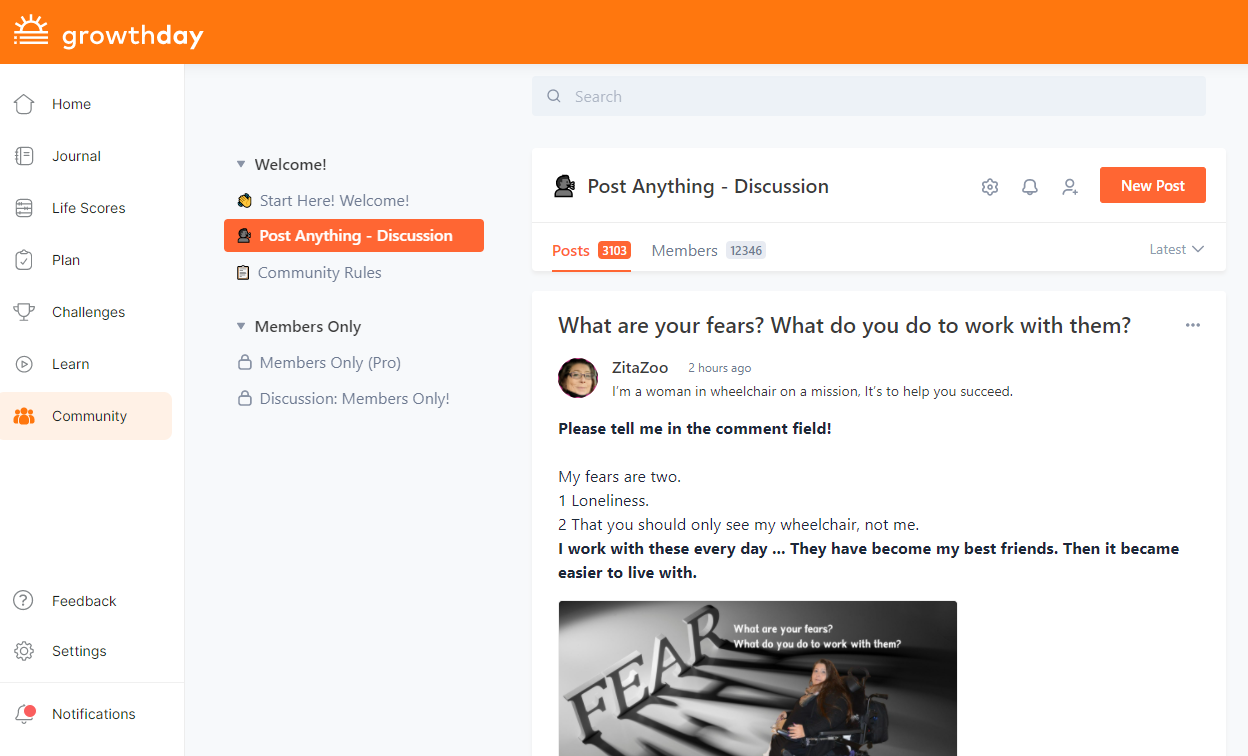1248x756 pixels.
Task: Select Community in the sidebar
Action: click(86, 416)
